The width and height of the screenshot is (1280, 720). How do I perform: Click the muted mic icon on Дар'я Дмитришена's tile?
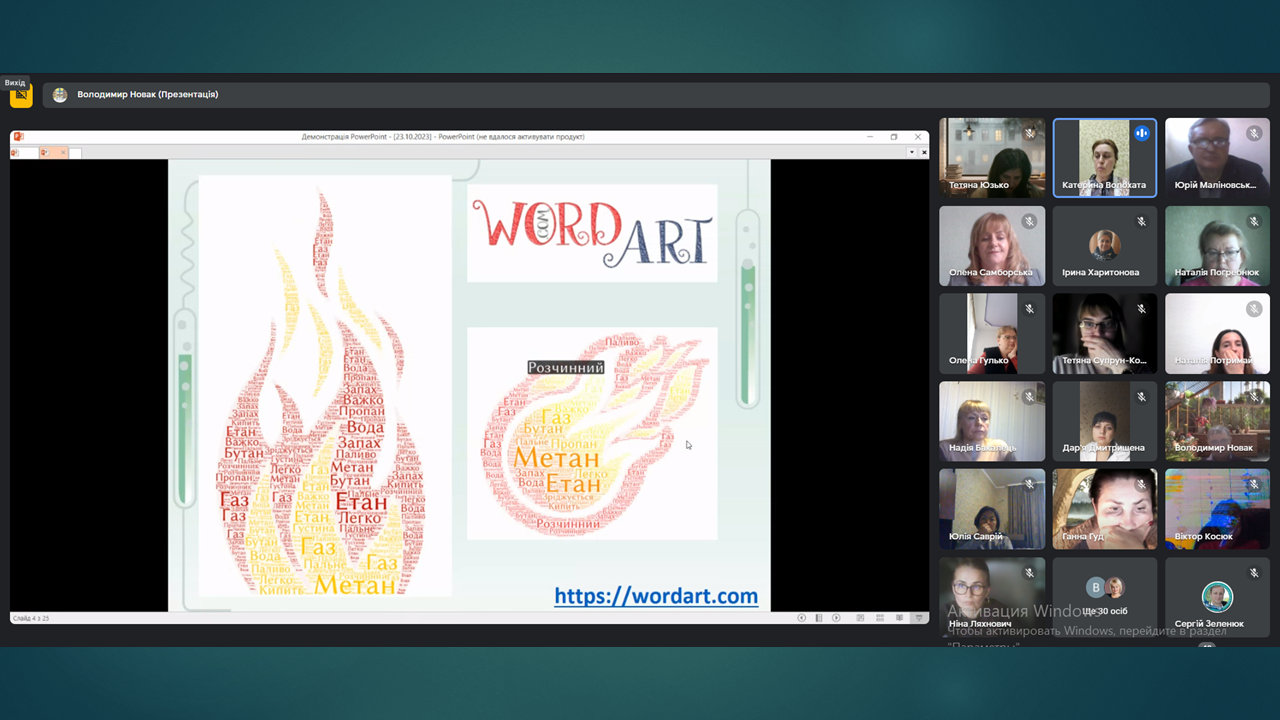click(x=1141, y=397)
